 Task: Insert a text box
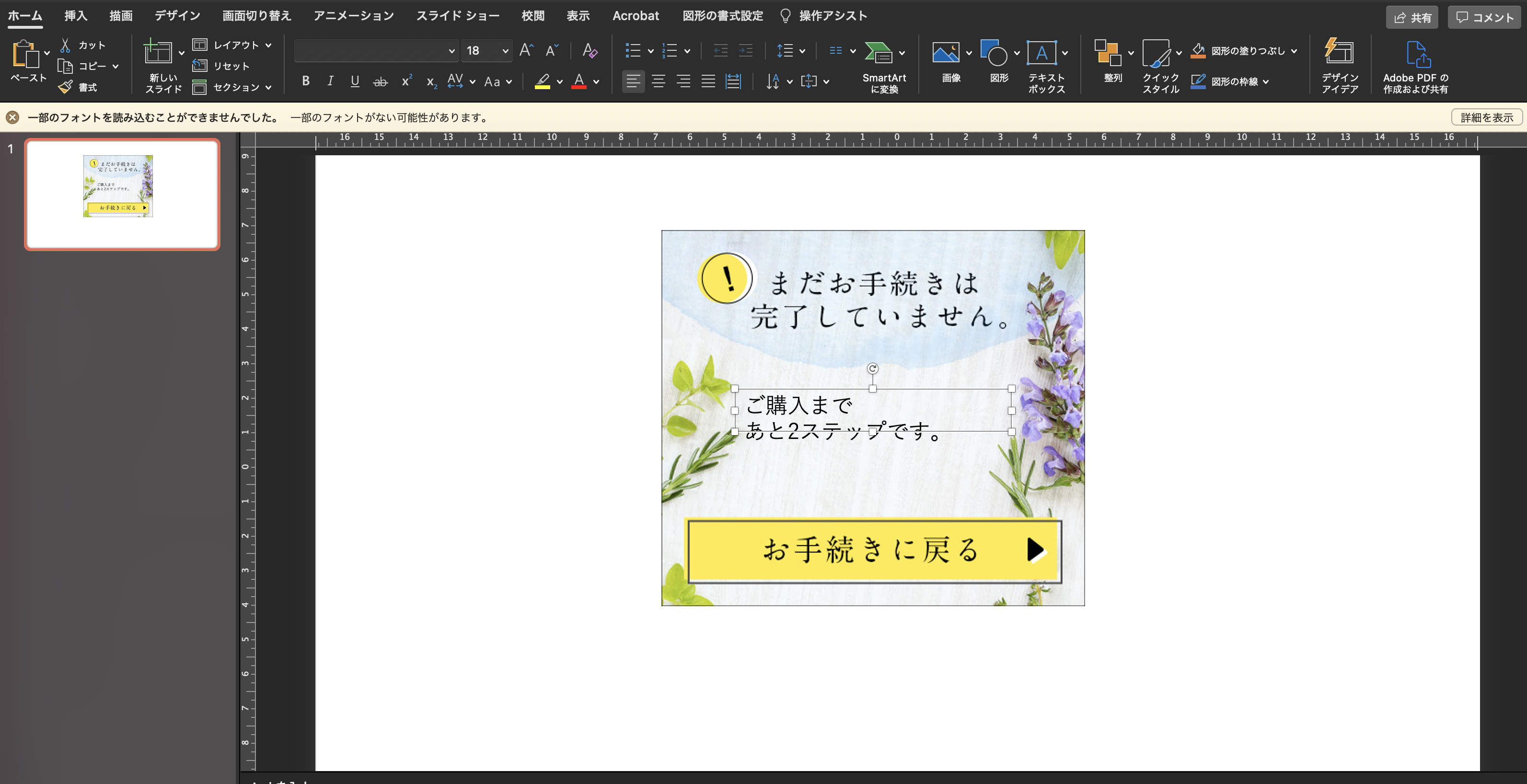(x=1041, y=53)
